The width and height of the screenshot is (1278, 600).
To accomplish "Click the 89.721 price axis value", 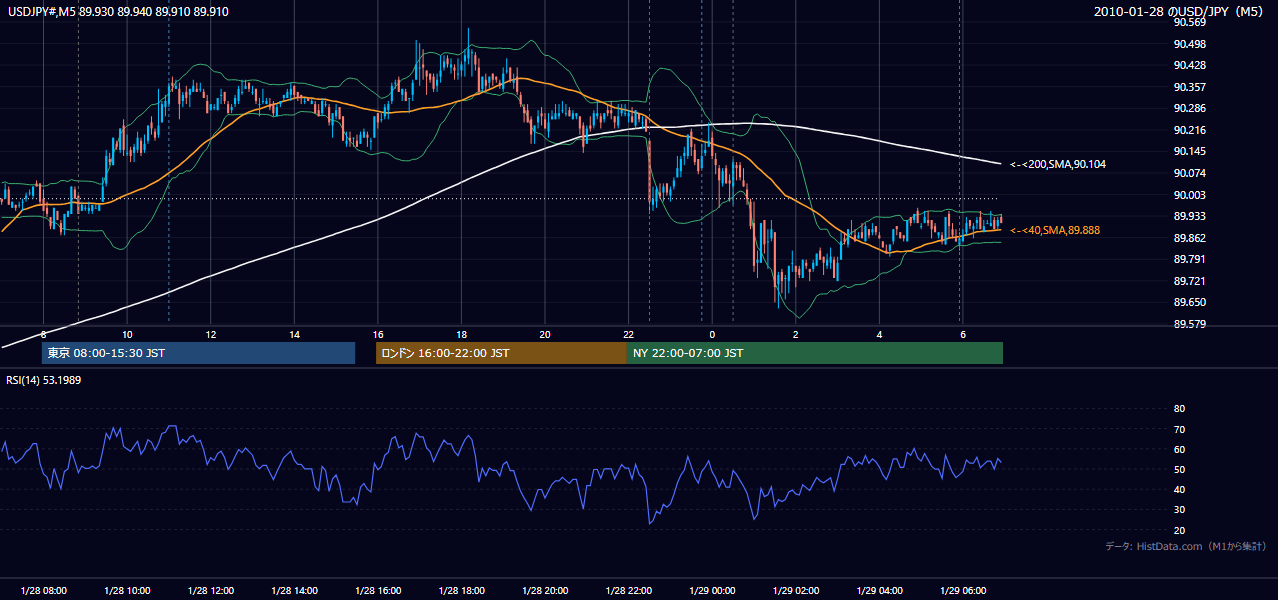I will [x=1190, y=281].
